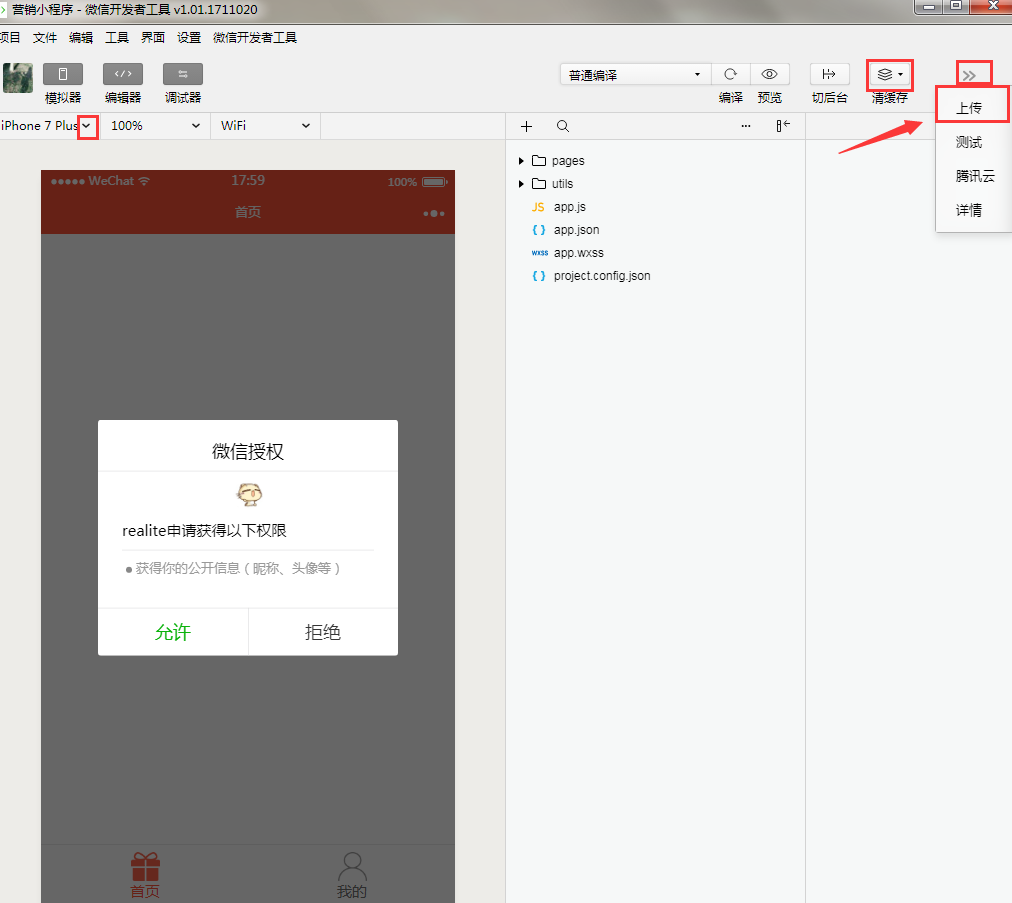Screen dimensions: 1012x903
Task: Expand the utils folder
Action: click(x=521, y=184)
